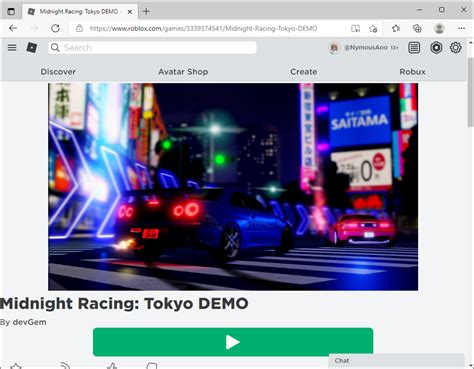The image size is (474, 369).
Task: Click the page vertical scrollbar thumb
Action: pos(471,92)
